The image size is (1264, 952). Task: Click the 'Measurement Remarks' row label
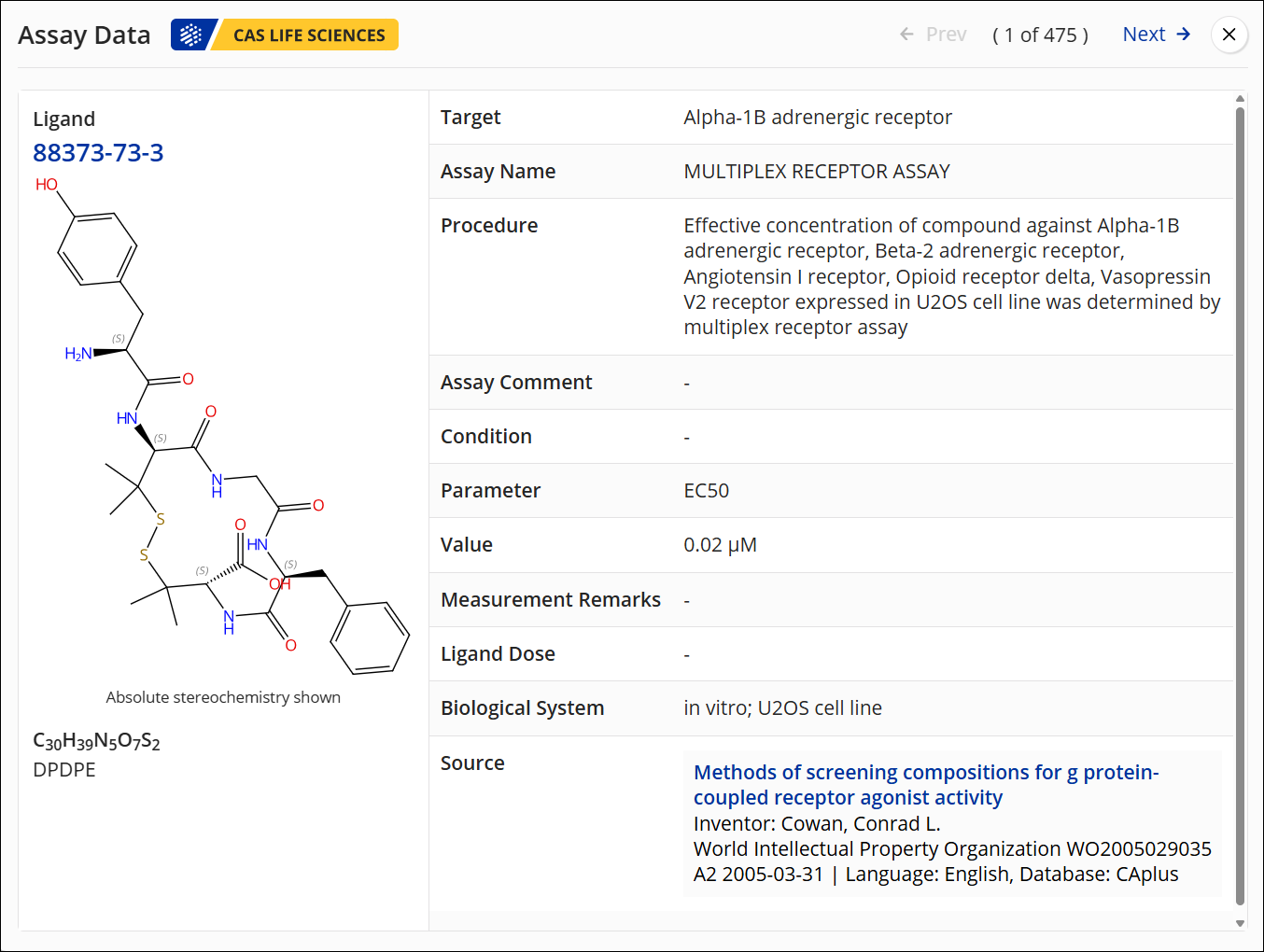tap(551, 600)
